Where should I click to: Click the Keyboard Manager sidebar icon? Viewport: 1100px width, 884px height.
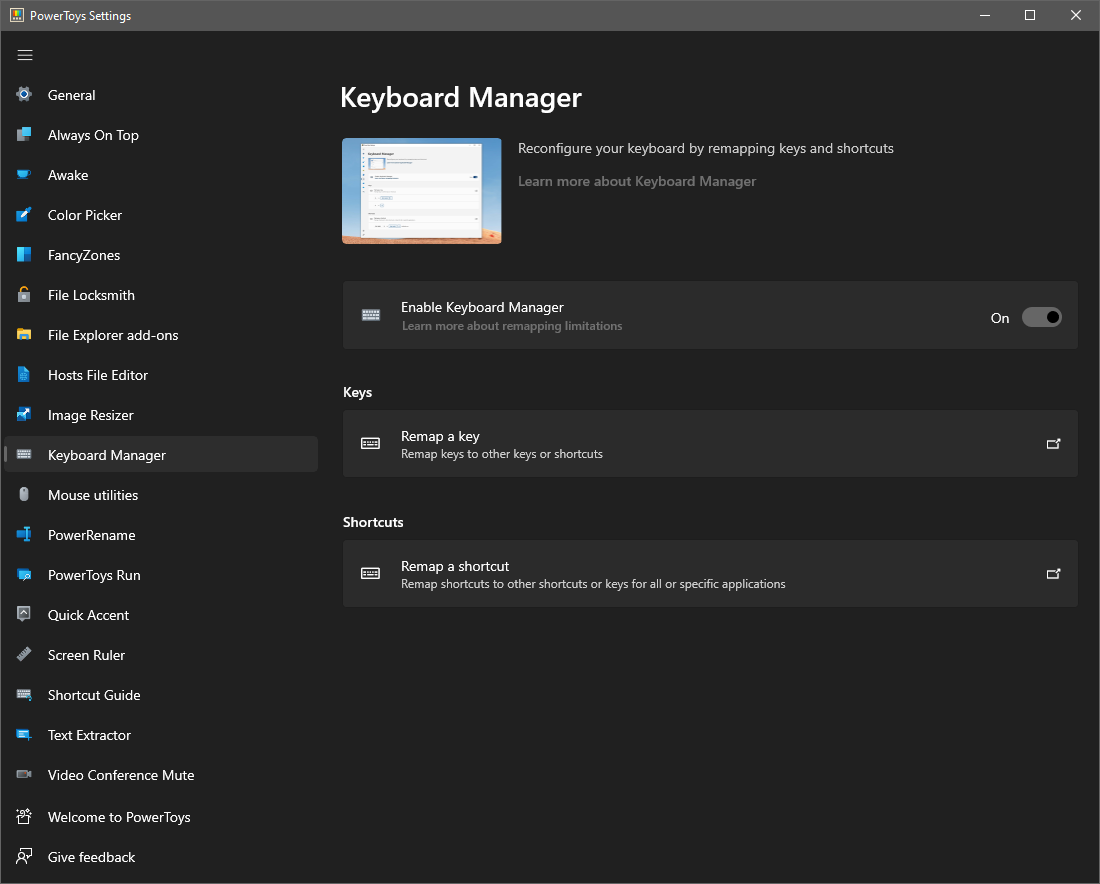point(24,455)
